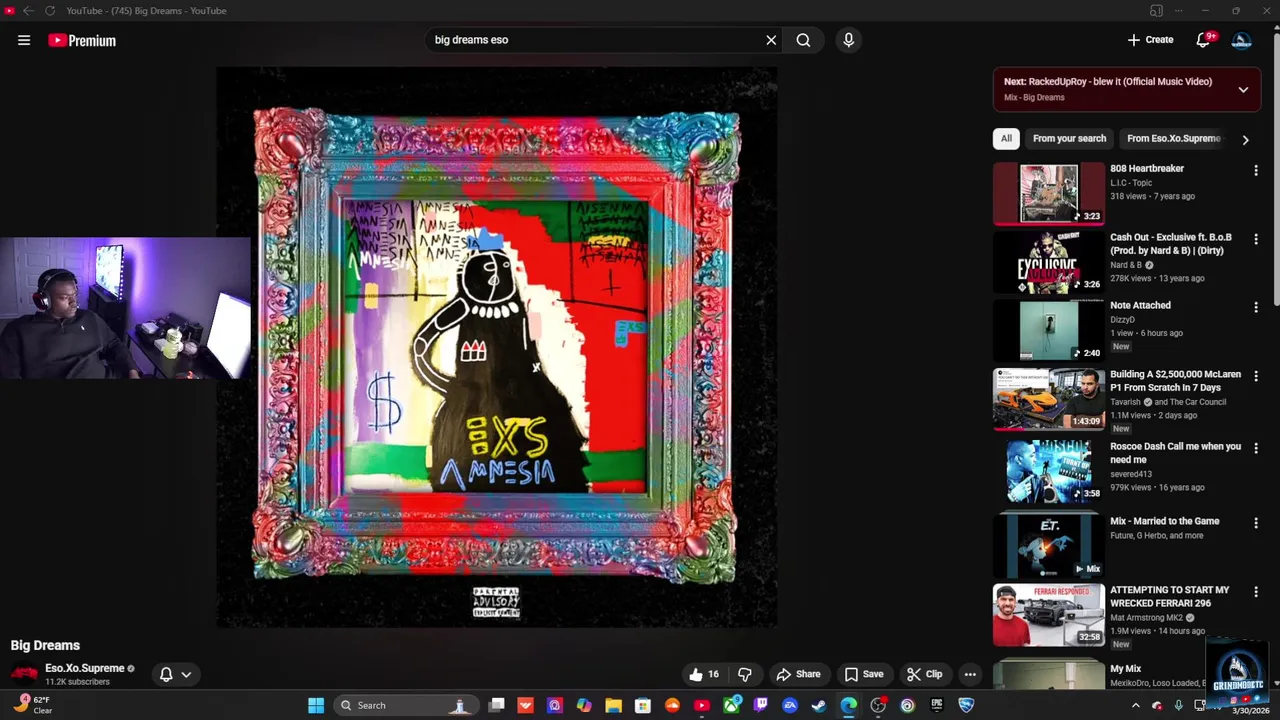Open the account avatar menu
Screen dimensions: 1280x720
[1242, 40]
